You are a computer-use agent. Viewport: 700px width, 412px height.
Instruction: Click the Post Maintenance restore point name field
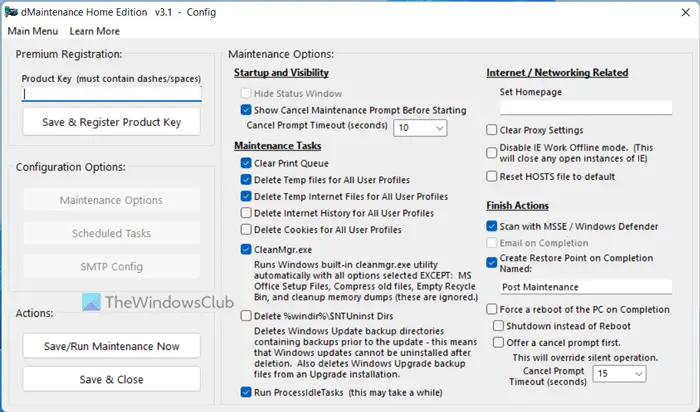coord(586,287)
